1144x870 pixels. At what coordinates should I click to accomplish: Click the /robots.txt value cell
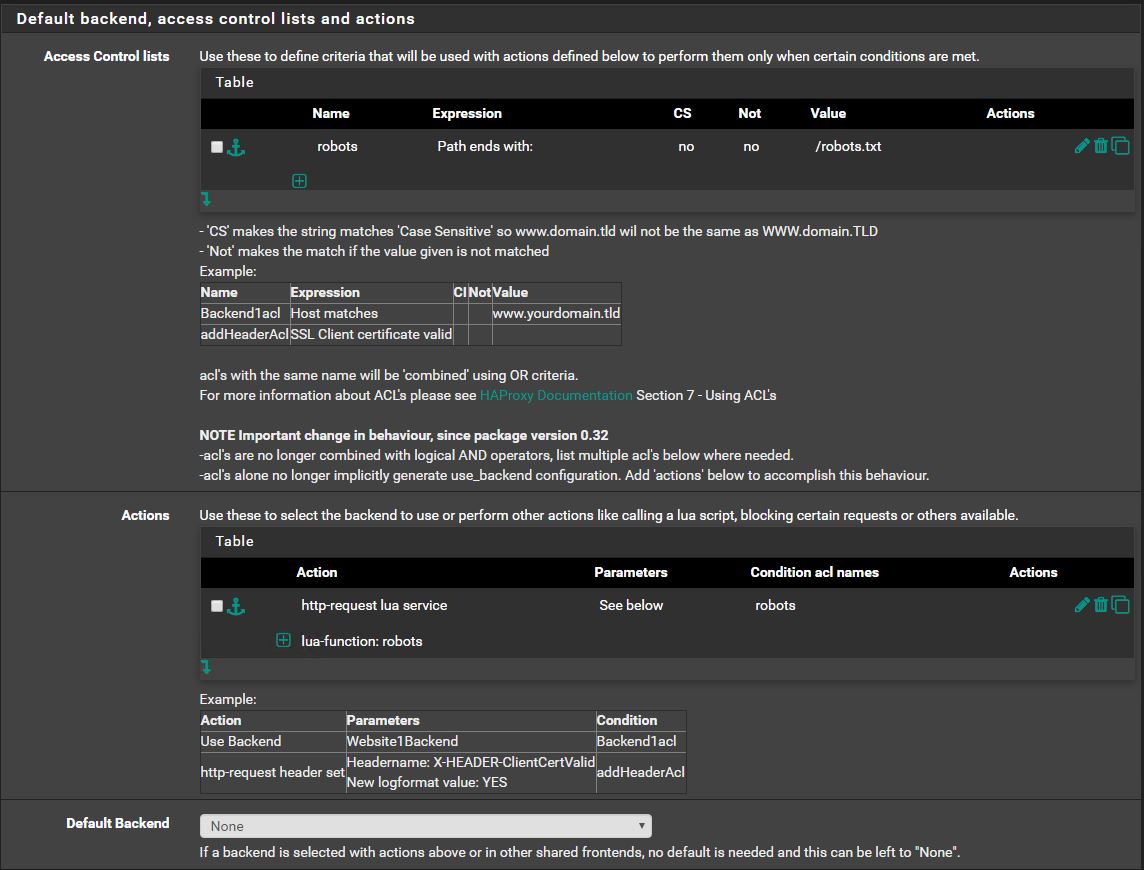pyautogui.click(x=848, y=146)
